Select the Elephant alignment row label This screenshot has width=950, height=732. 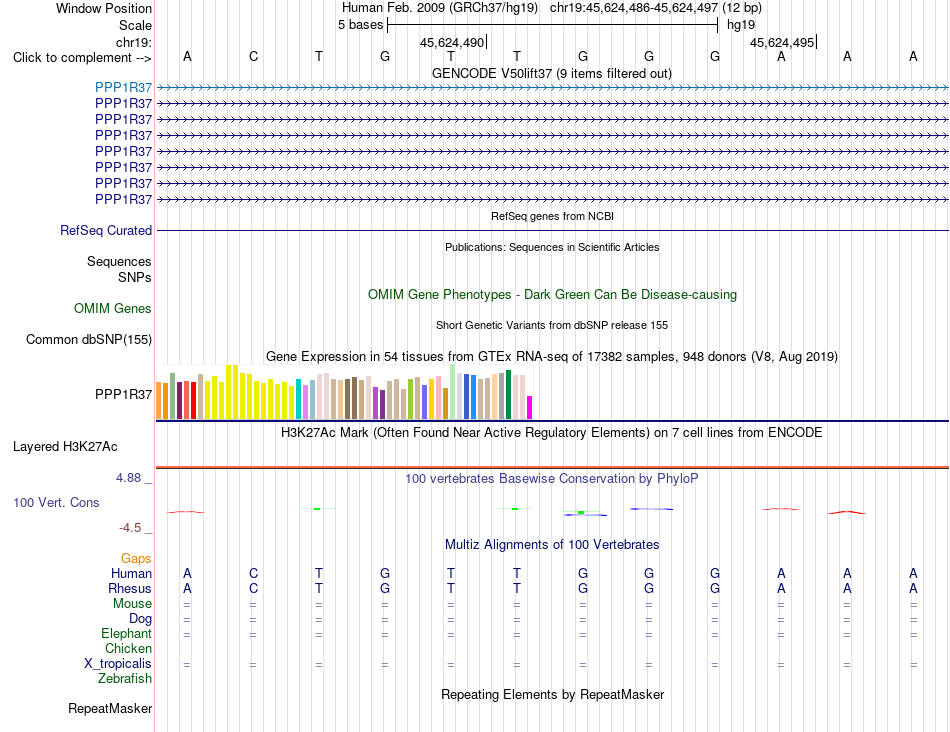[x=127, y=633]
